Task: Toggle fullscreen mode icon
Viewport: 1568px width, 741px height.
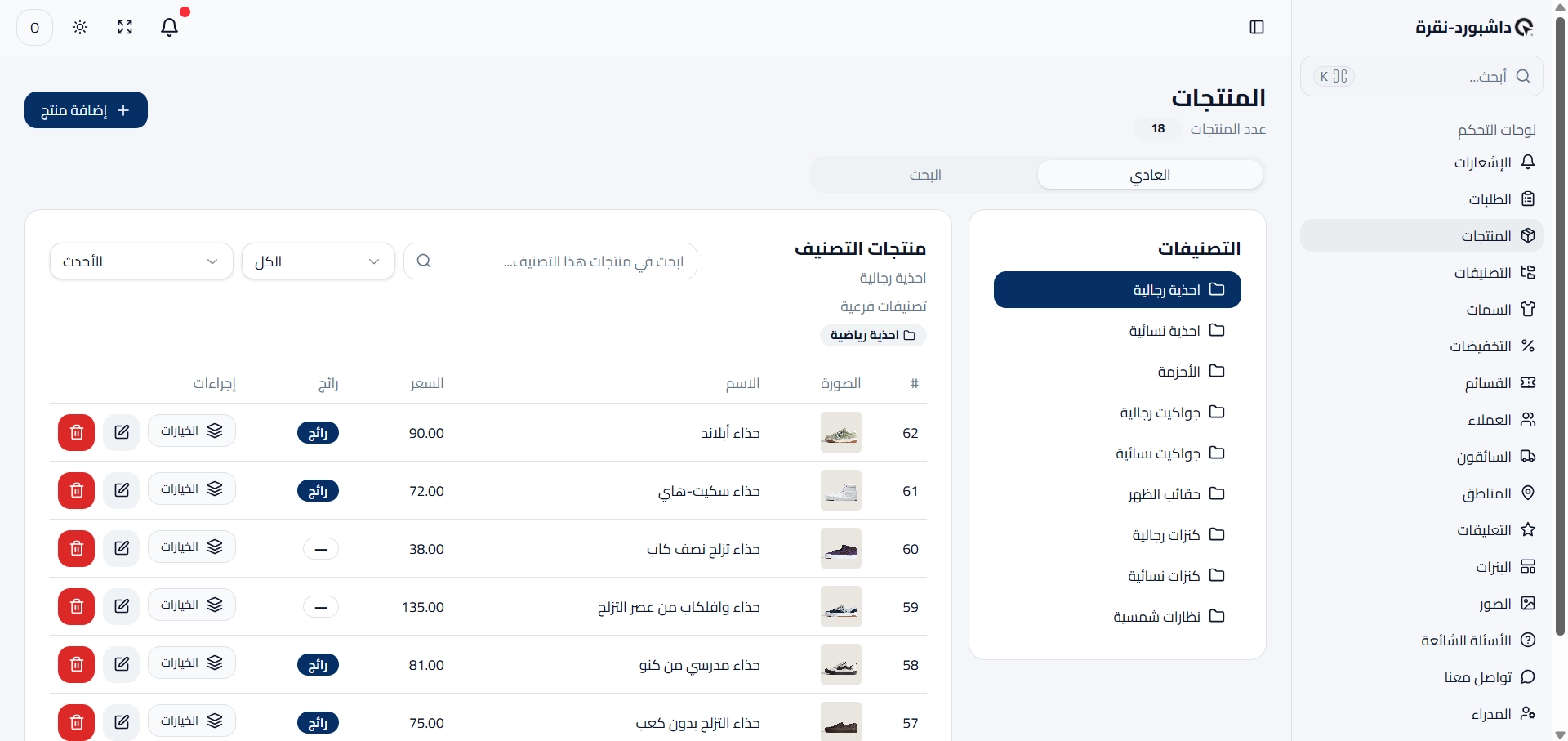Action: click(x=125, y=28)
